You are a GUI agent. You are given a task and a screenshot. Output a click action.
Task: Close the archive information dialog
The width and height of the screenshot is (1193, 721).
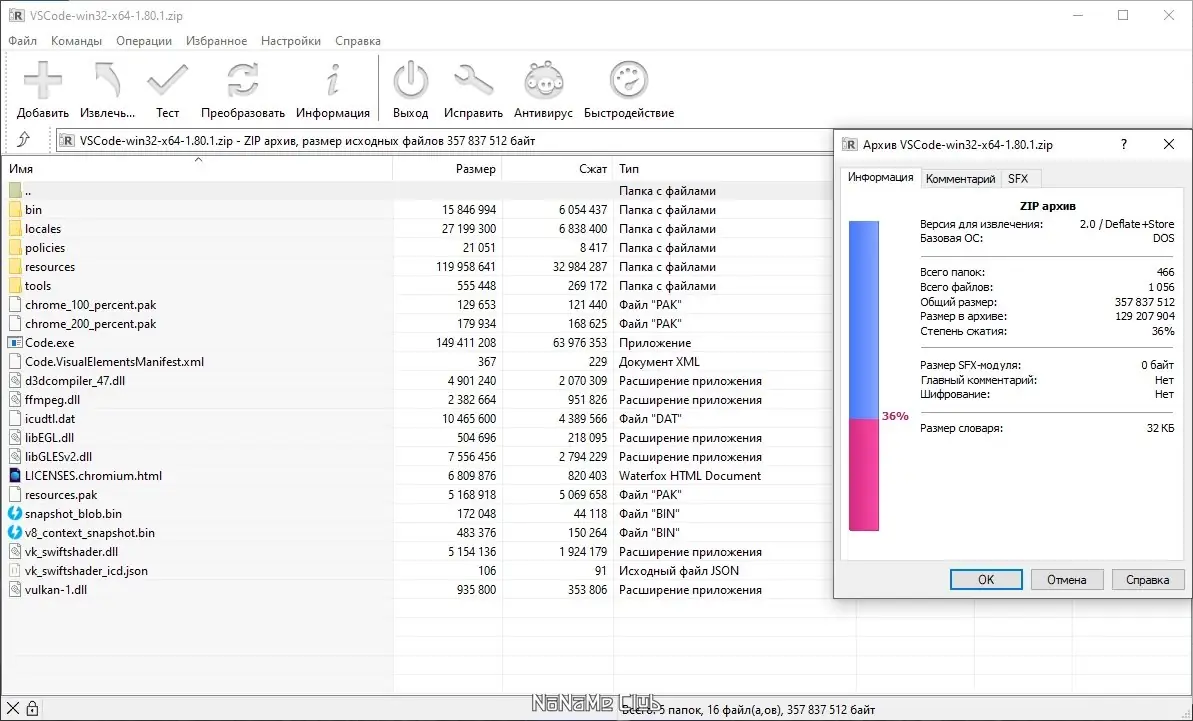pos(1169,145)
